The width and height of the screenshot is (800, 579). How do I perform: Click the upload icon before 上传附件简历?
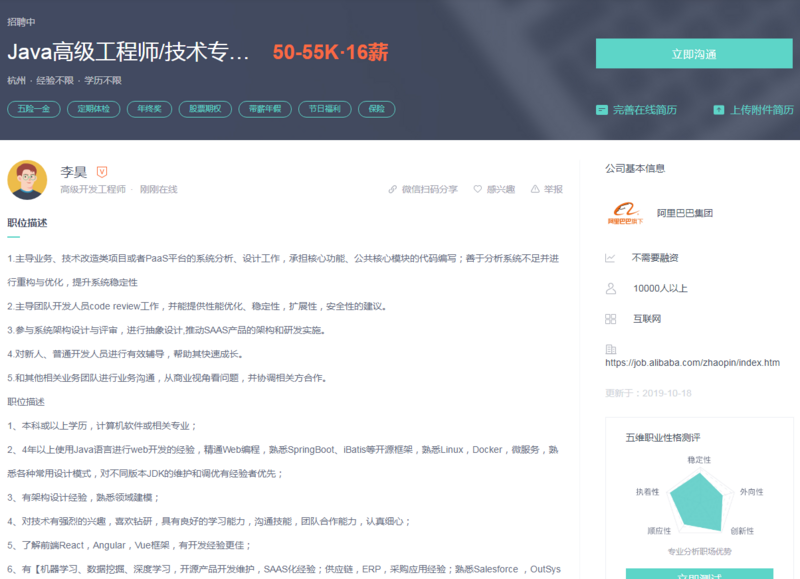[x=718, y=108]
